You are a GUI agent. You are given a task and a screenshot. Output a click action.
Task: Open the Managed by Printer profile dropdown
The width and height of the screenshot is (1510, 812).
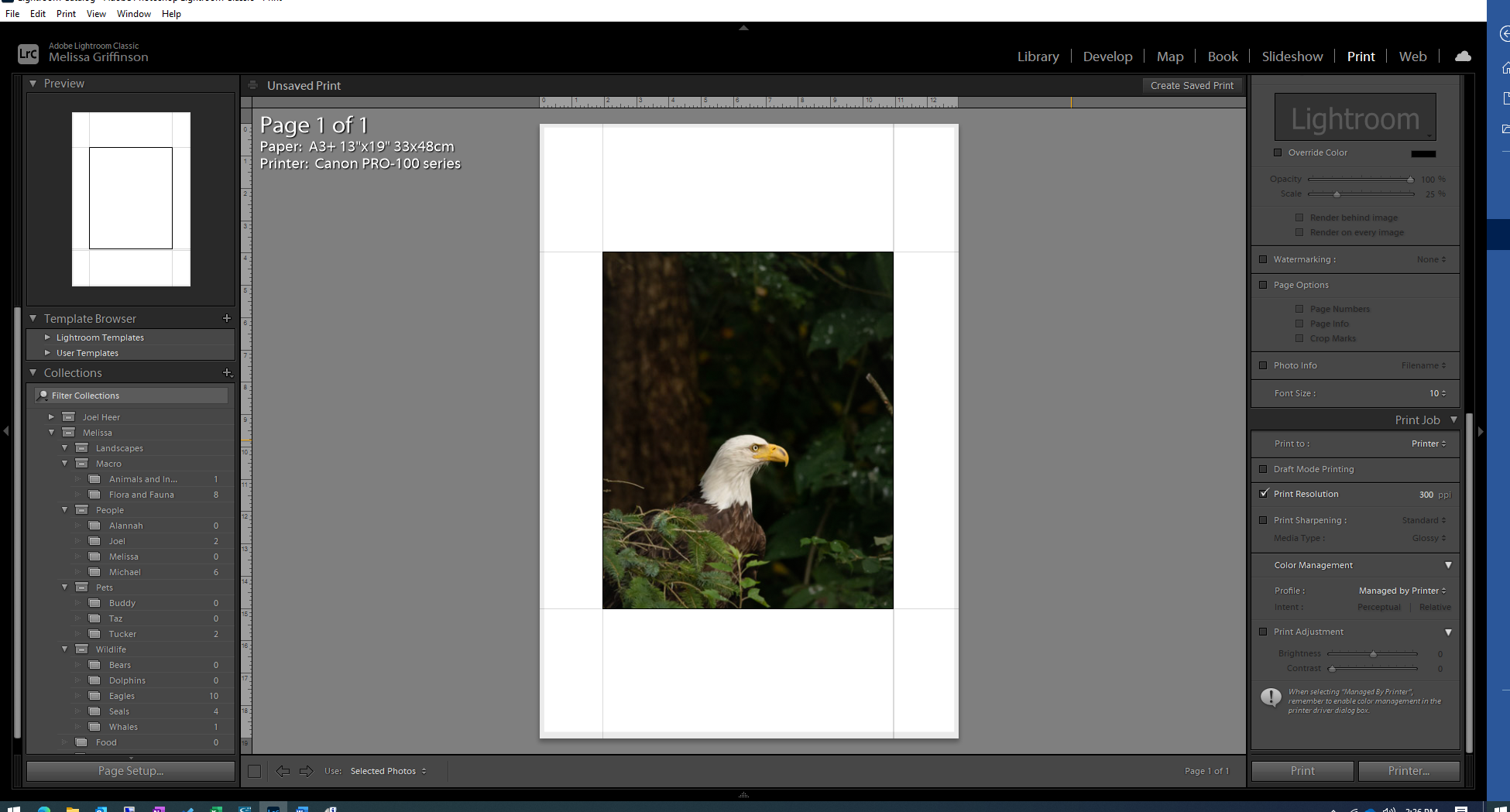pyautogui.click(x=1402, y=591)
